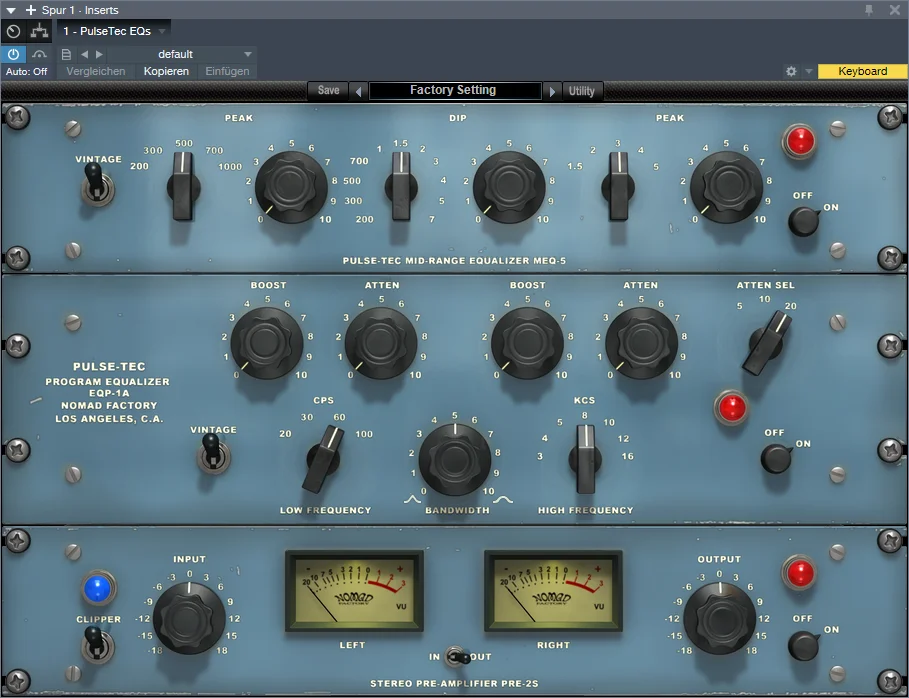
Task: Turn the EQP-1A Off/On power knob
Action: coord(777,458)
